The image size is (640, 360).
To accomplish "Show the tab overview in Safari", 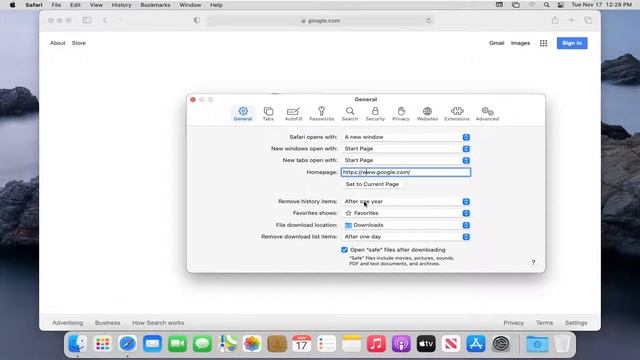I will (588, 20).
